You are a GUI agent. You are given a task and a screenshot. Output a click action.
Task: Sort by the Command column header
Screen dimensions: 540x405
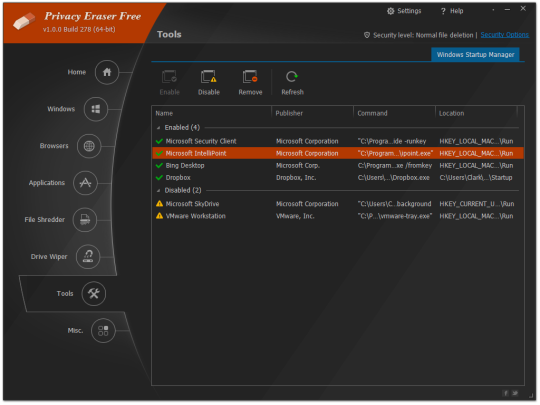pos(394,113)
